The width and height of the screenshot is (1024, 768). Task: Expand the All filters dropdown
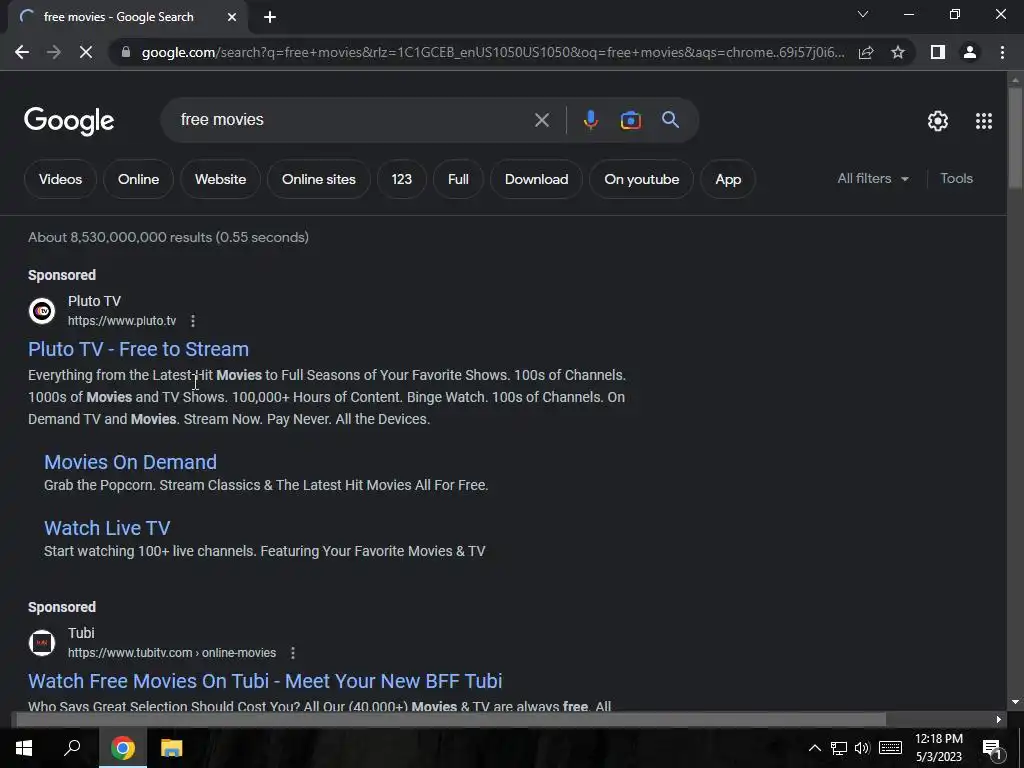coord(873,178)
